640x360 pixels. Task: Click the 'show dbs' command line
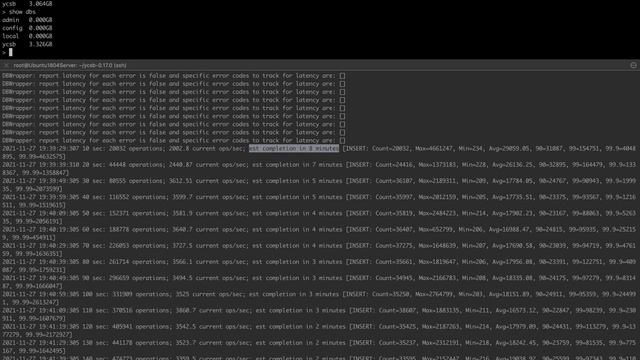(x=19, y=12)
